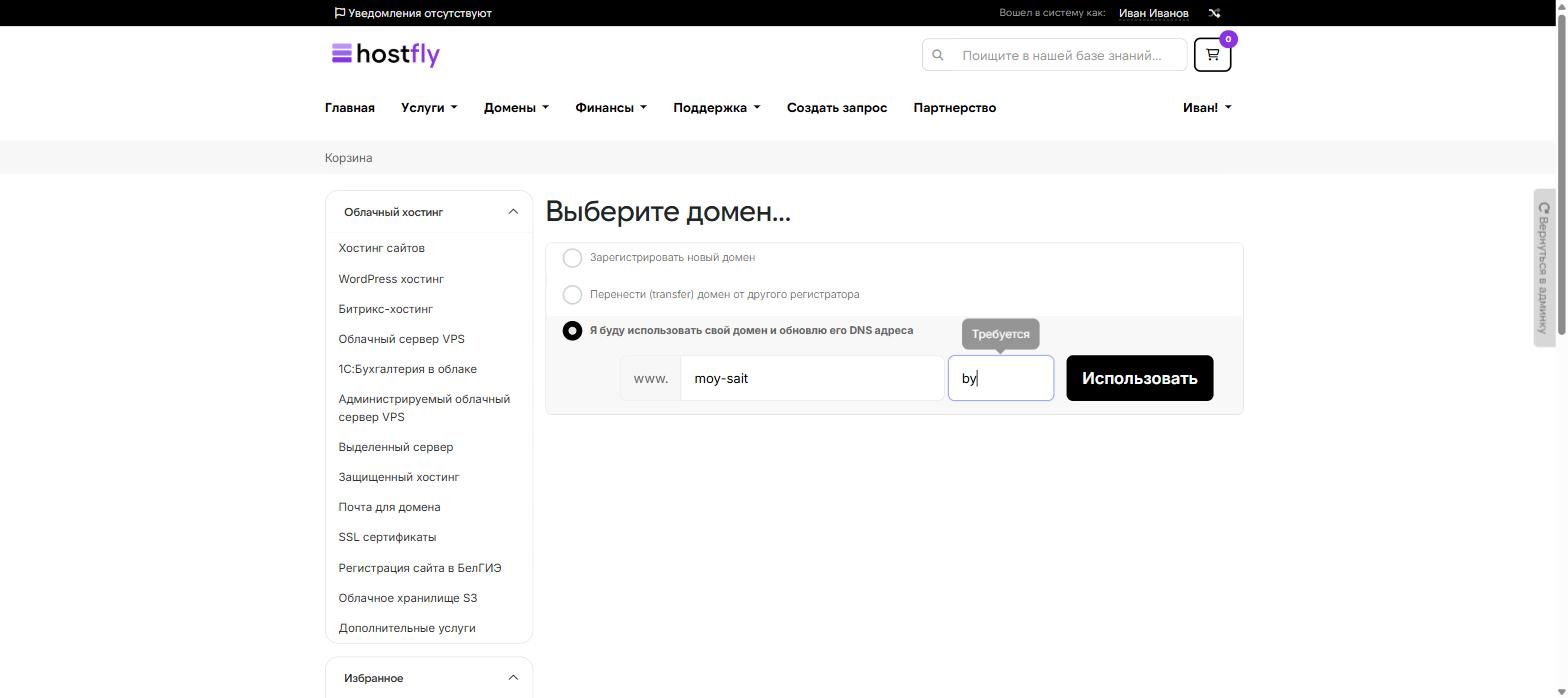Viewport: 1568px width, 698px height.
Task: Open Хостинг сайтов category
Action: [382, 248]
